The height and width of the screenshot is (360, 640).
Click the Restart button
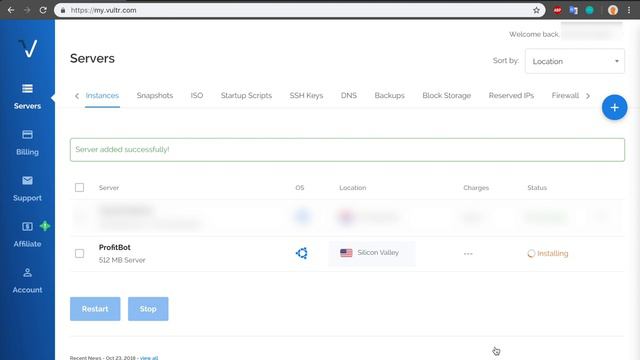95,309
